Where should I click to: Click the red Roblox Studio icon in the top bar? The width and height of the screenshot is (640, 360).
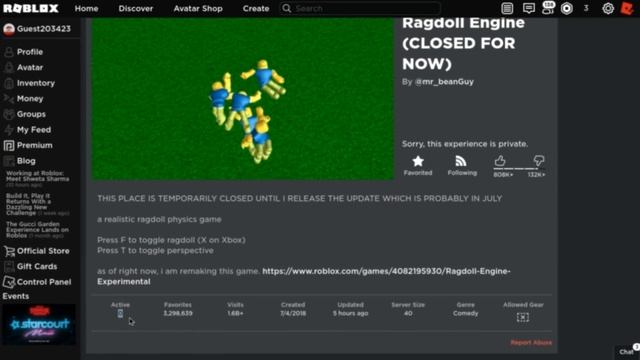click(627, 8)
